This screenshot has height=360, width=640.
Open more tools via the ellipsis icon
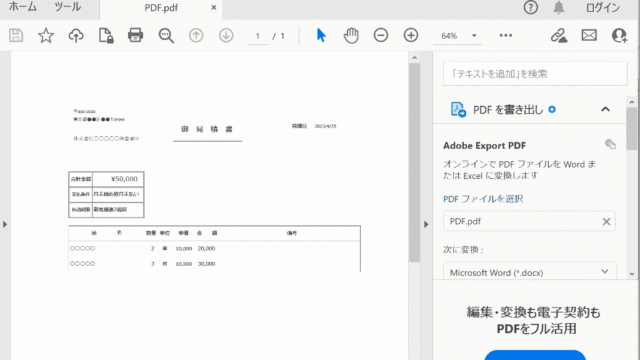point(506,36)
